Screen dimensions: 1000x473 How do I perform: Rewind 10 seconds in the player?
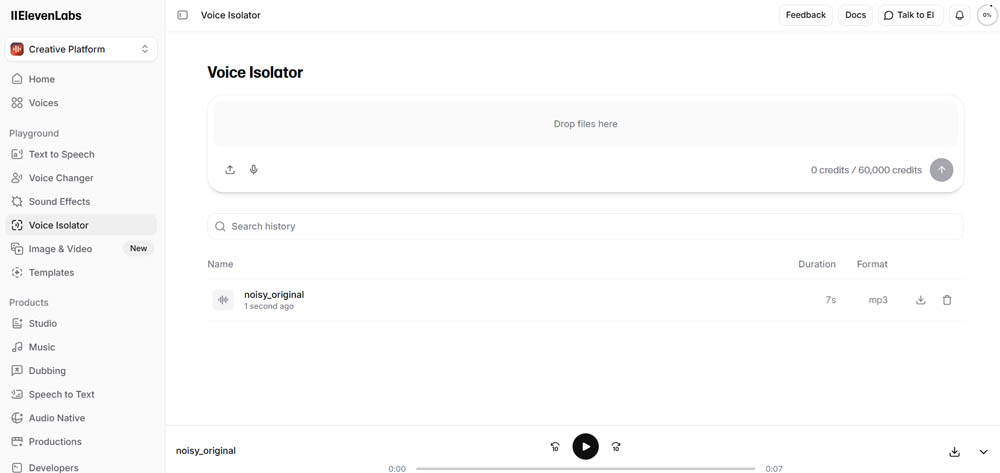click(x=555, y=447)
